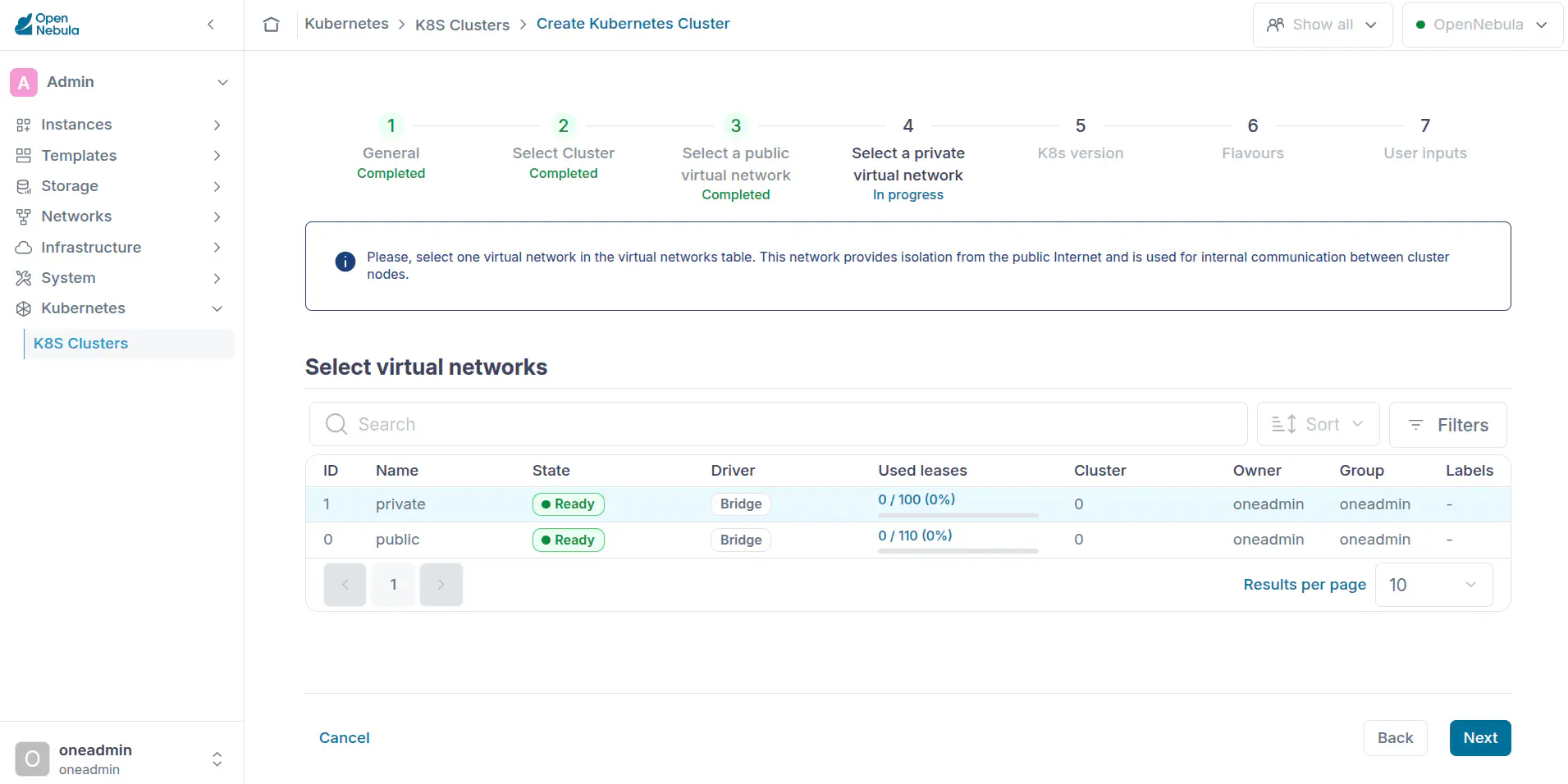The height and width of the screenshot is (784, 1568).
Task: Select the public network row
Action: point(908,540)
